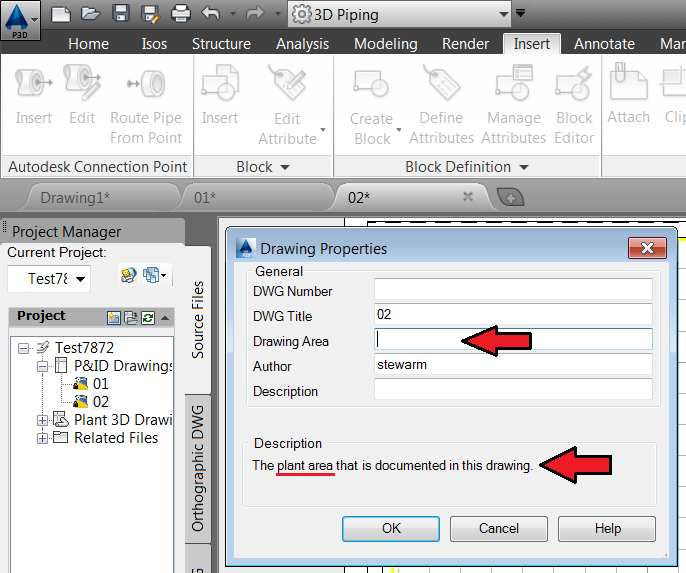This screenshot has height=573, width=686.
Task: Redo the last undone action
Action: click(255, 14)
